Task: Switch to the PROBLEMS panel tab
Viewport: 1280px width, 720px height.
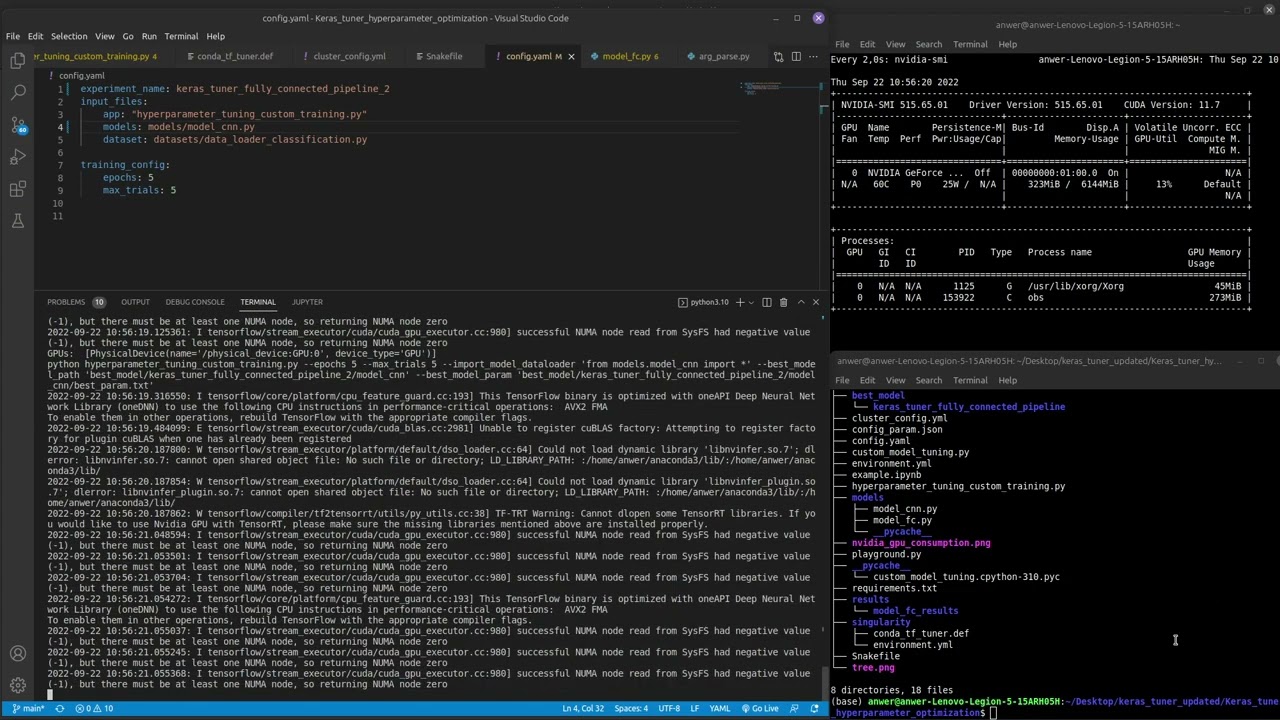Action: click(75, 302)
